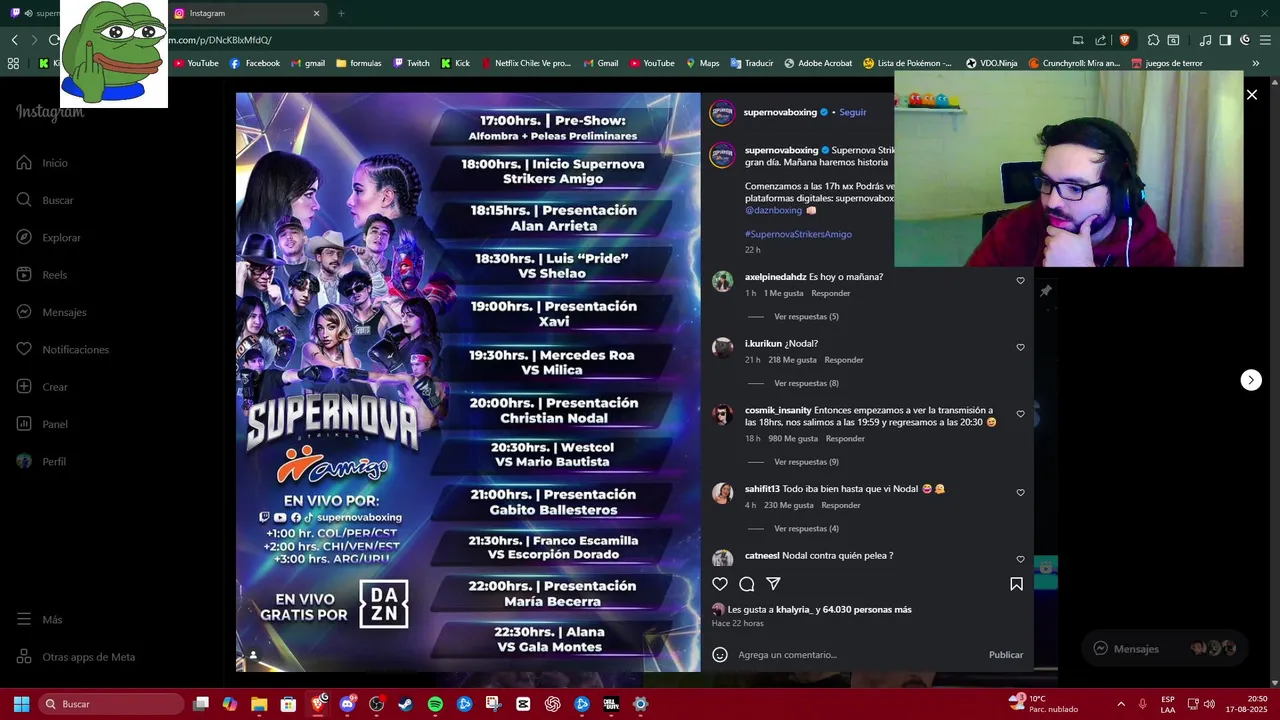Click Publicar to post comment
Viewport: 1280px width, 720px height.
1006,655
